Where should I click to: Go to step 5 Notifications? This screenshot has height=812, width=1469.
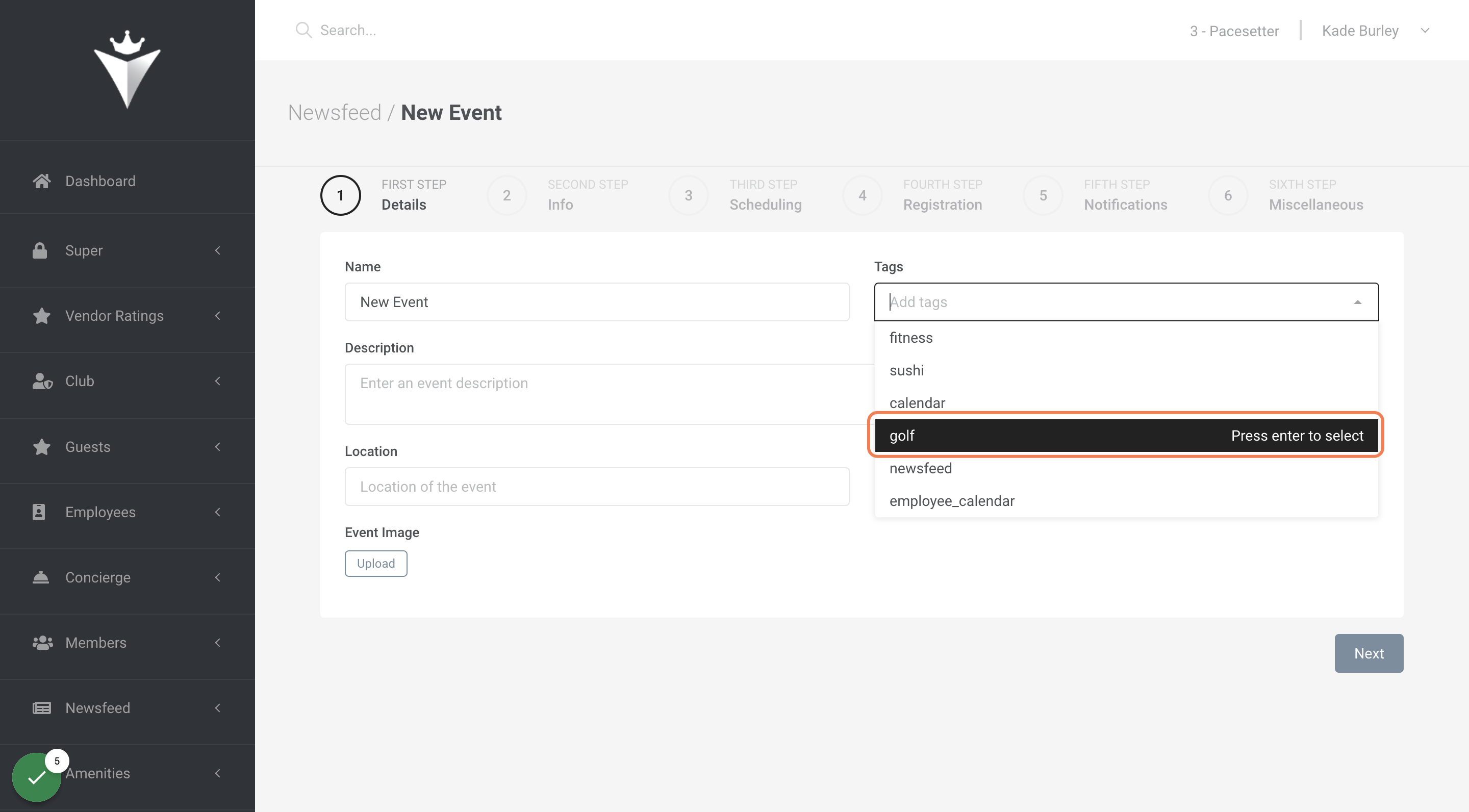pyautogui.click(x=1095, y=195)
